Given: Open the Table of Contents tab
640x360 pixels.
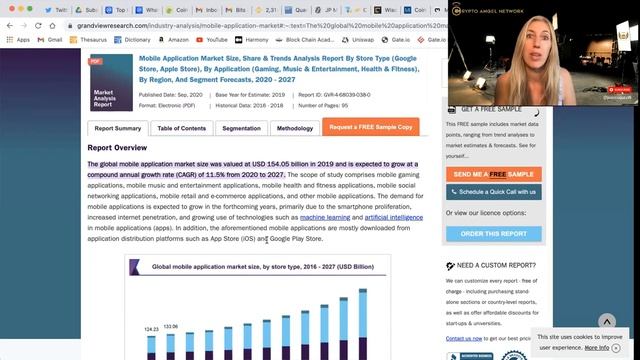Looking at the screenshot, I should click(x=182, y=128).
